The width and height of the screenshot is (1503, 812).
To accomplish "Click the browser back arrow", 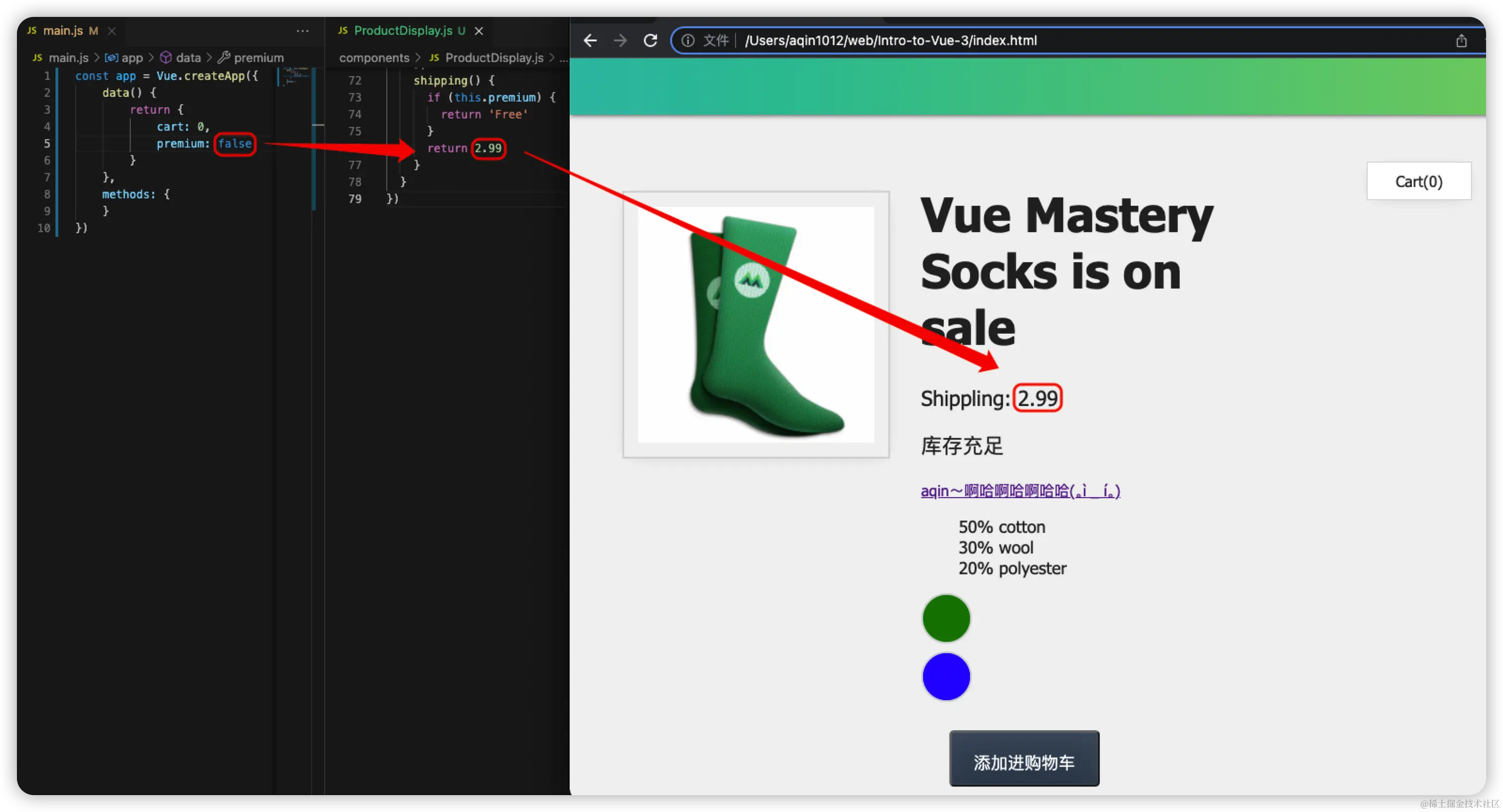I will pos(590,40).
